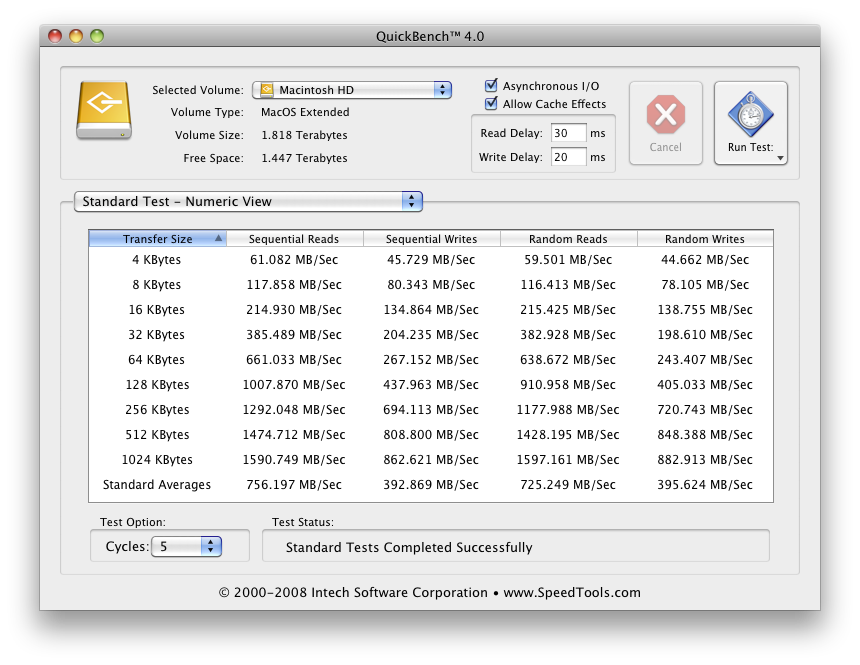Sort by Transfer Size column header
This screenshot has height=665, width=860.
tap(157, 239)
